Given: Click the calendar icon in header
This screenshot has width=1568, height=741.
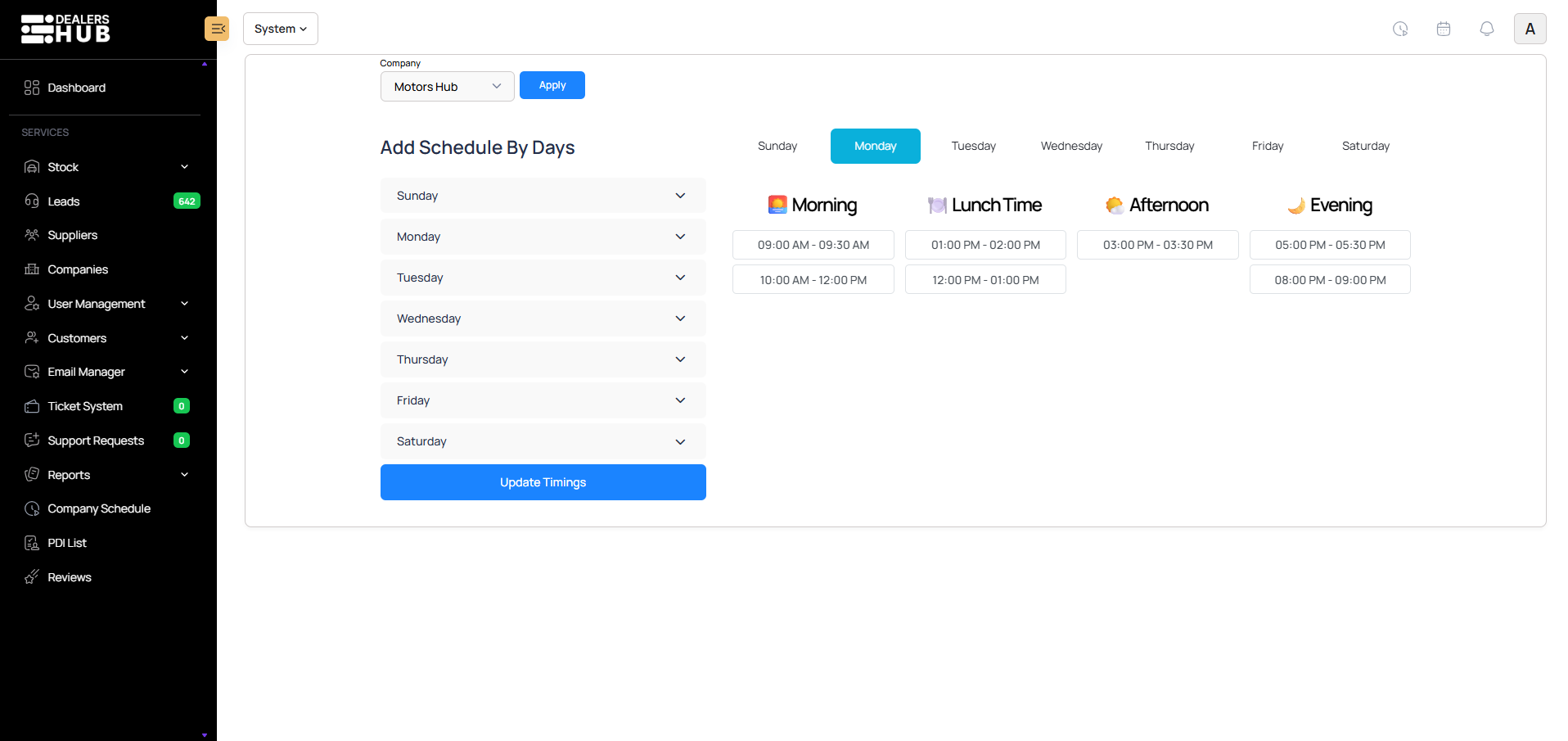Looking at the screenshot, I should coord(1443,29).
